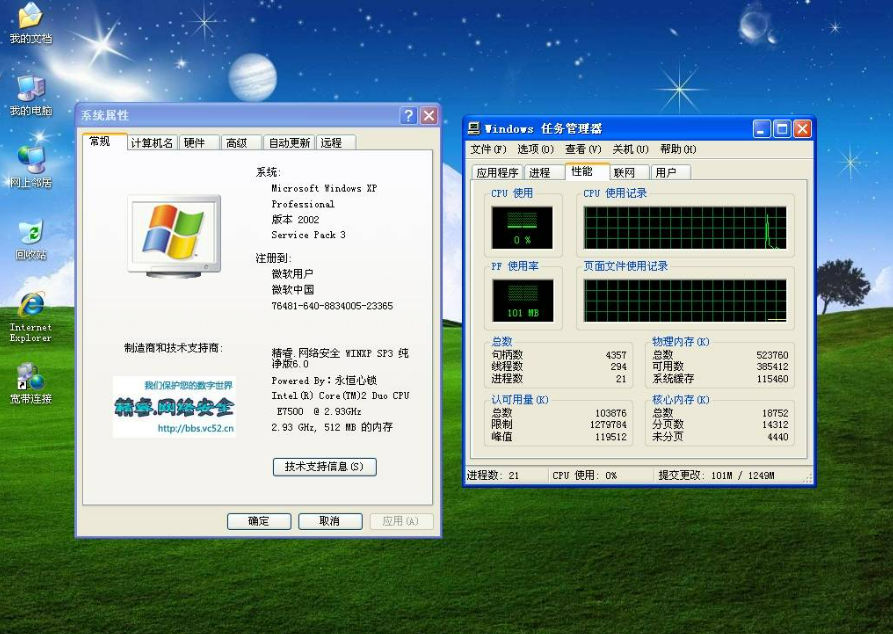Click the Service Pack 3 text
893x634 pixels.
[x=308, y=235]
